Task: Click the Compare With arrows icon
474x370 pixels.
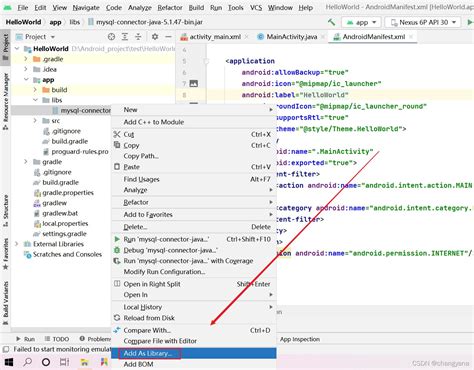Action: tap(117, 330)
